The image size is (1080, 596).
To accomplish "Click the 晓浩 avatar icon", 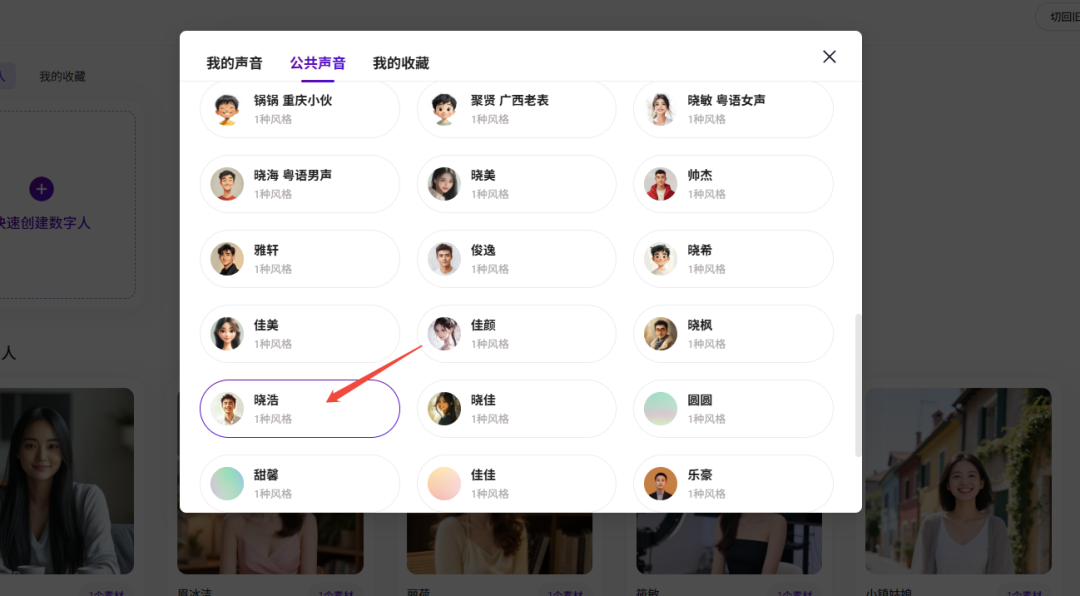I will coord(227,409).
